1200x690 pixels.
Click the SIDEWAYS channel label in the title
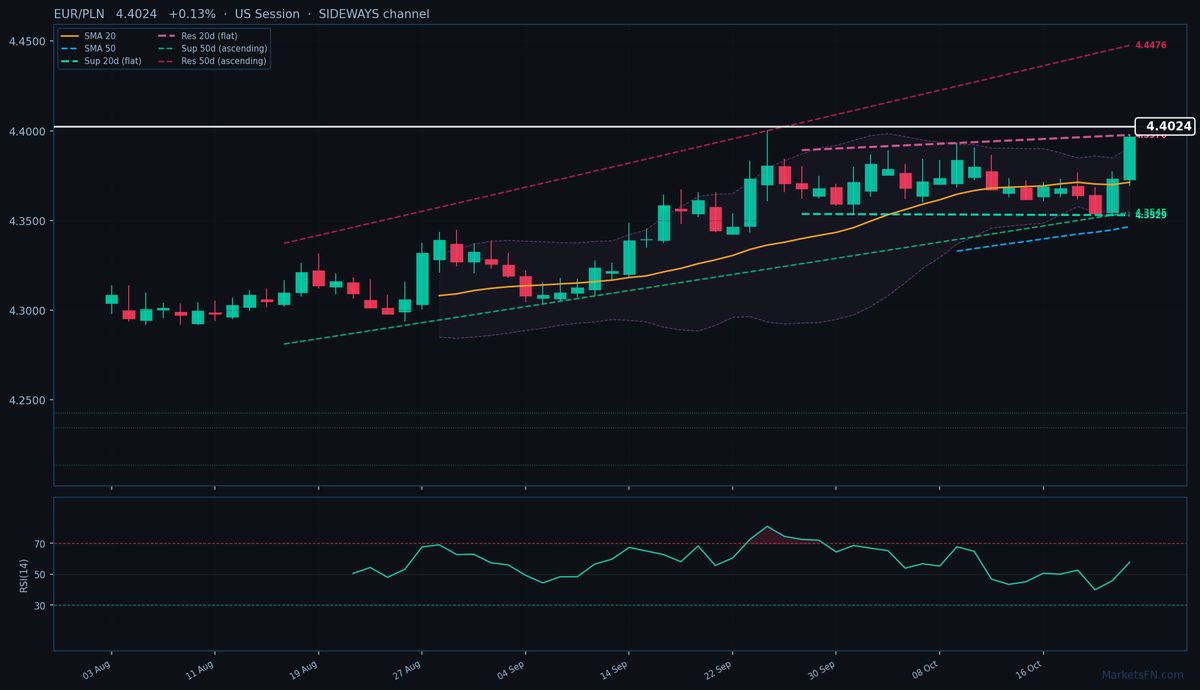tap(374, 14)
